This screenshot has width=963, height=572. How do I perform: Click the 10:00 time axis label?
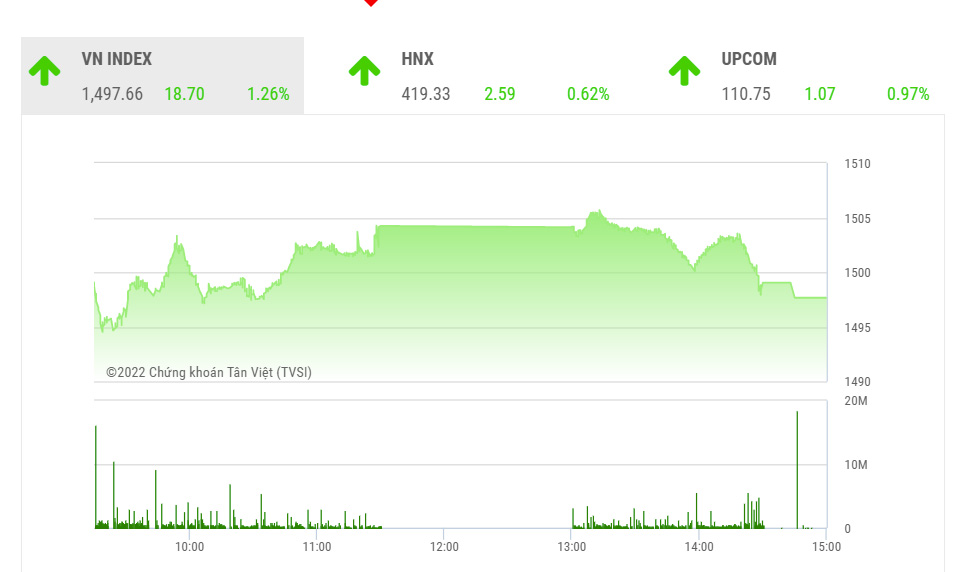tap(189, 547)
